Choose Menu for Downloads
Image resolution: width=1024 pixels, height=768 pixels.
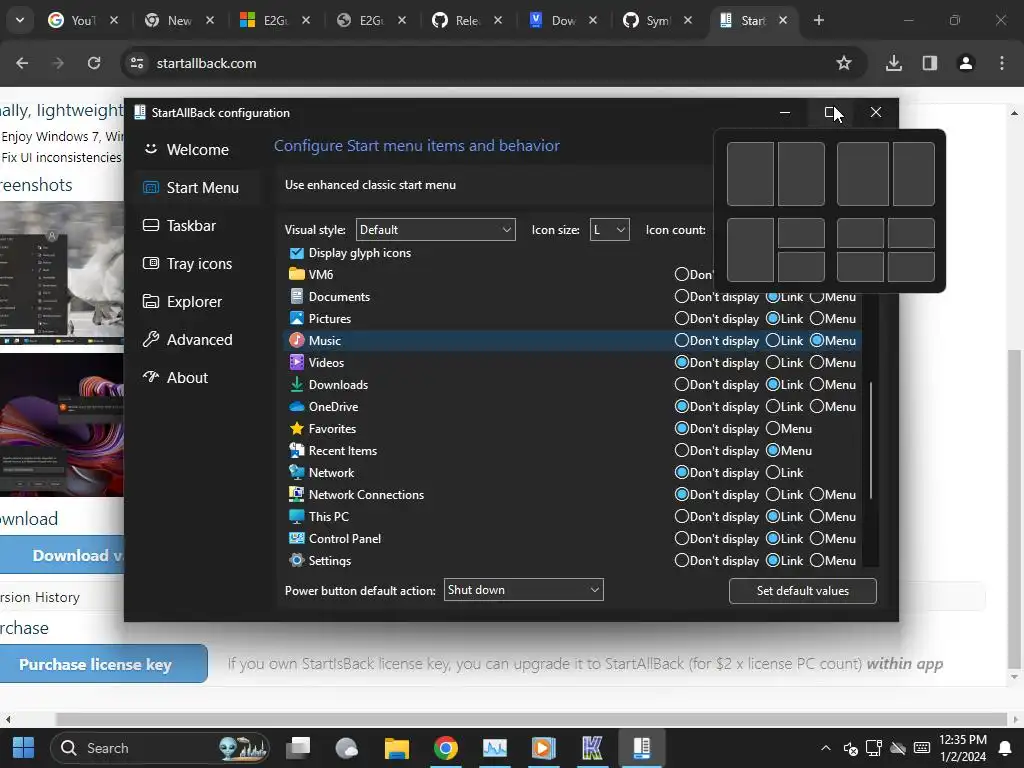817,385
